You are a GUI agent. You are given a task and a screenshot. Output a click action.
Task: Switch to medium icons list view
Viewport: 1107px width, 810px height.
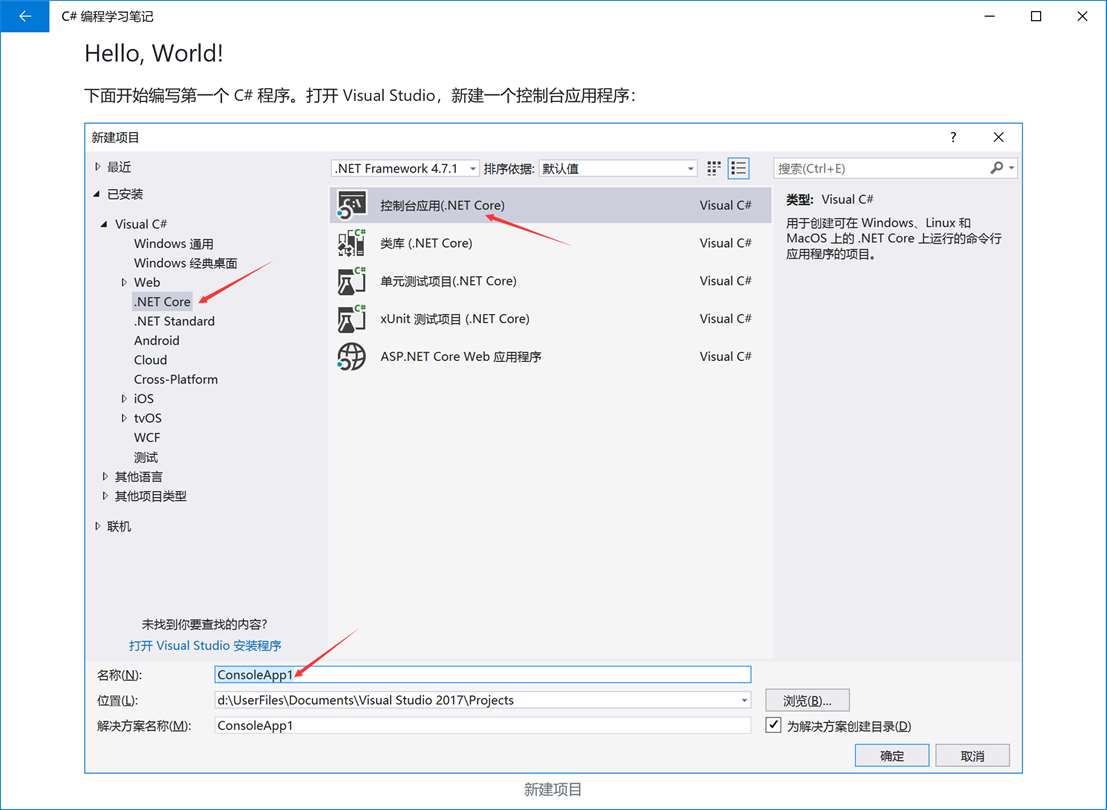tap(738, 168)
